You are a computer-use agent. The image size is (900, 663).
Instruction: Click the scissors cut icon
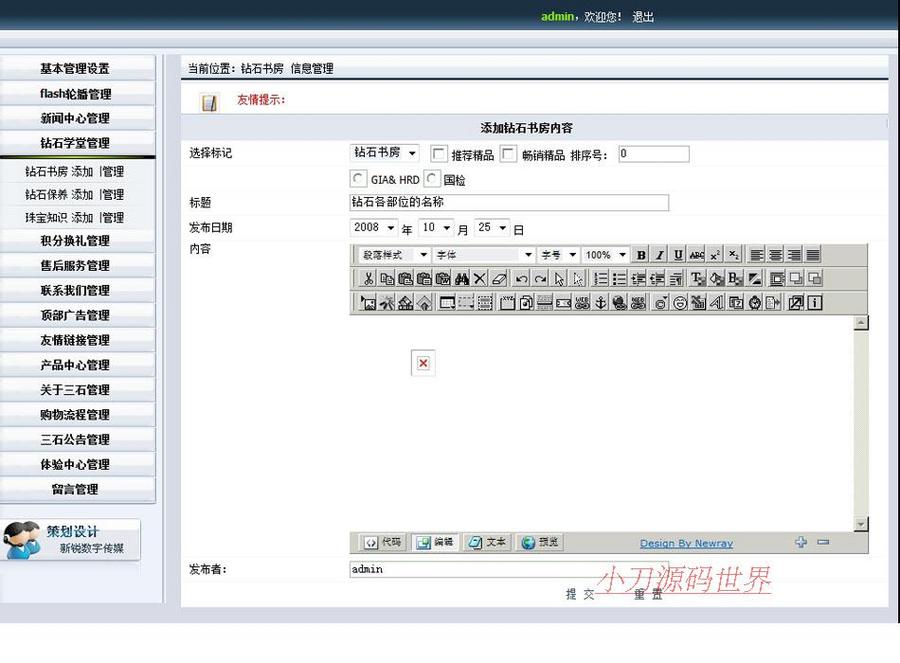[x=368, y=279]
